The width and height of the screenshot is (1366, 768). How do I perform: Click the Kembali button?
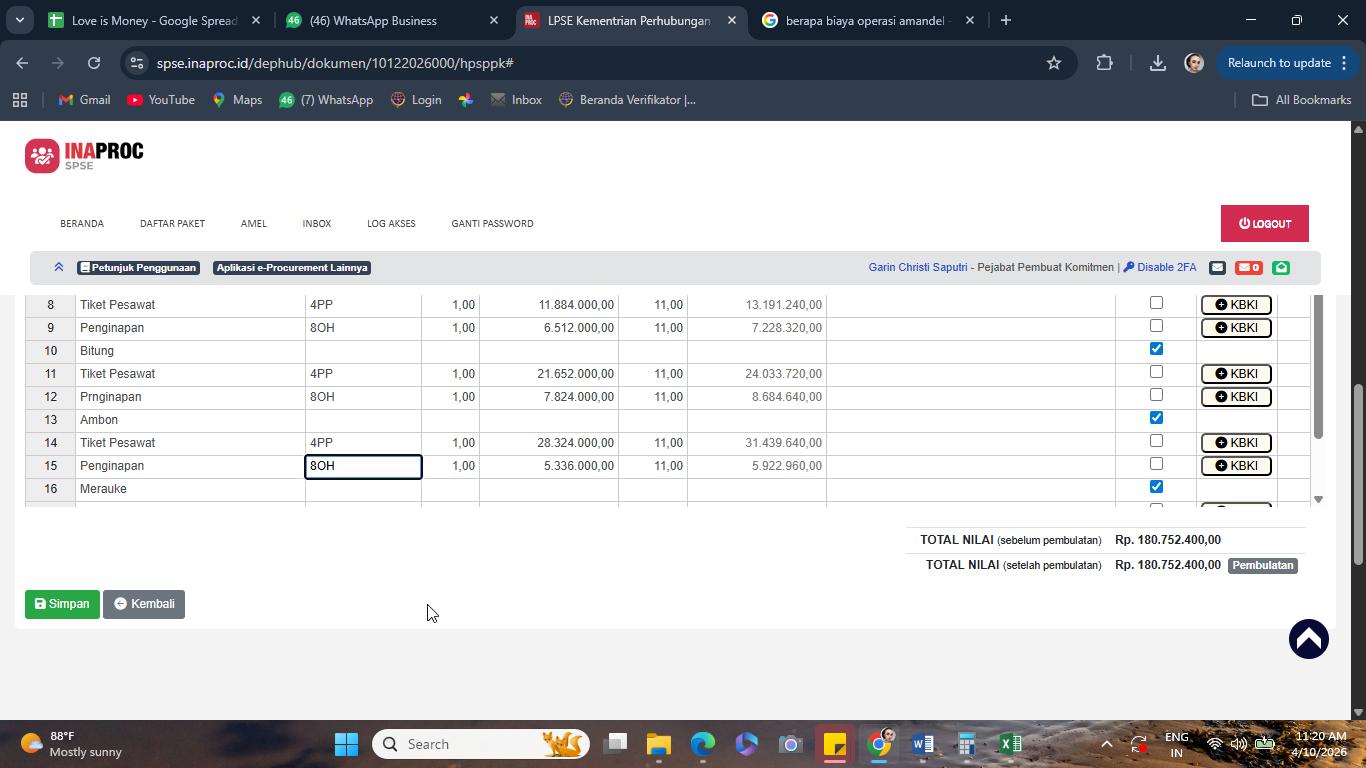tap(144, 604)
